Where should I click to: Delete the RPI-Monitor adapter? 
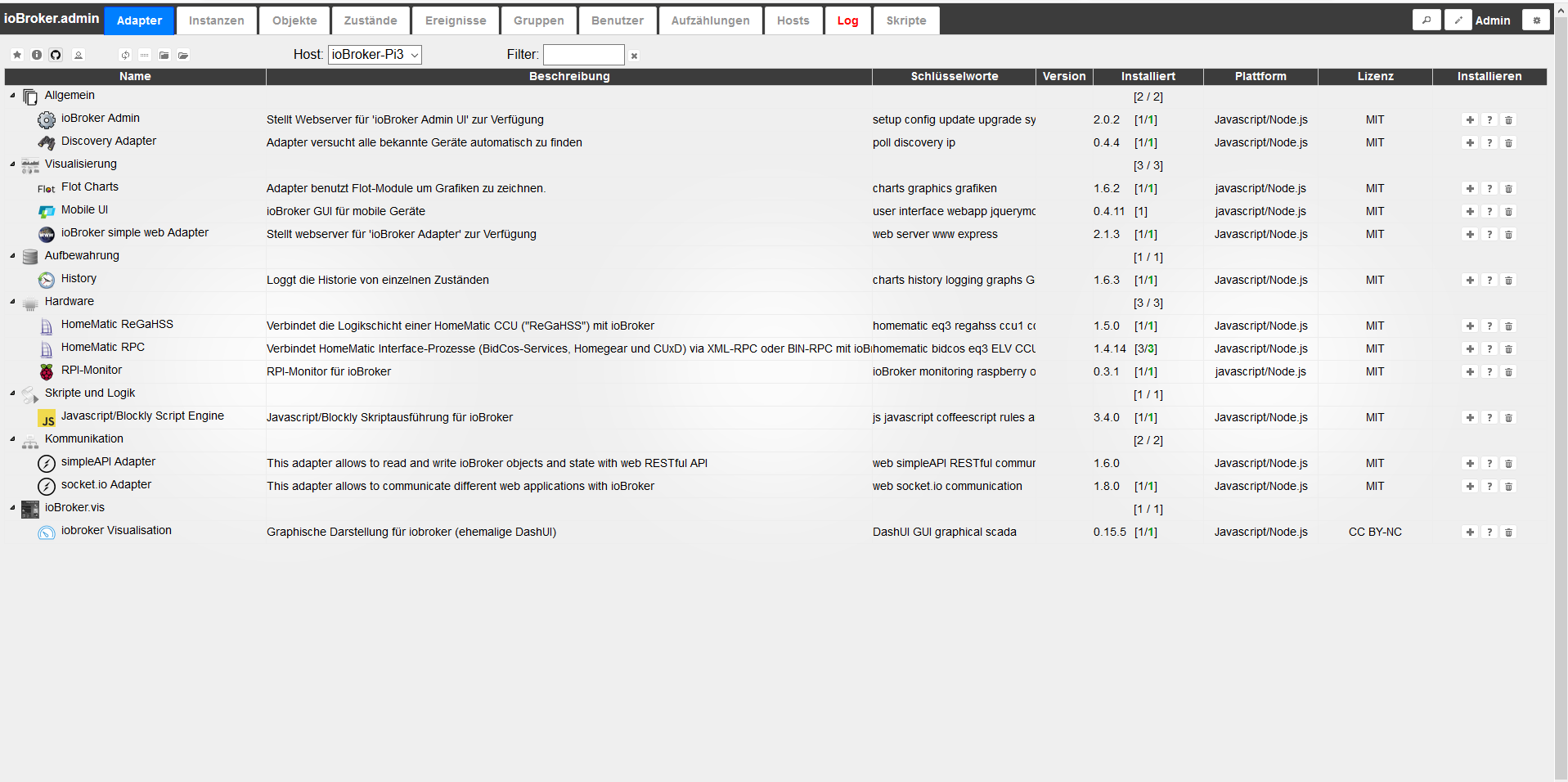(x=1509, y=371)
